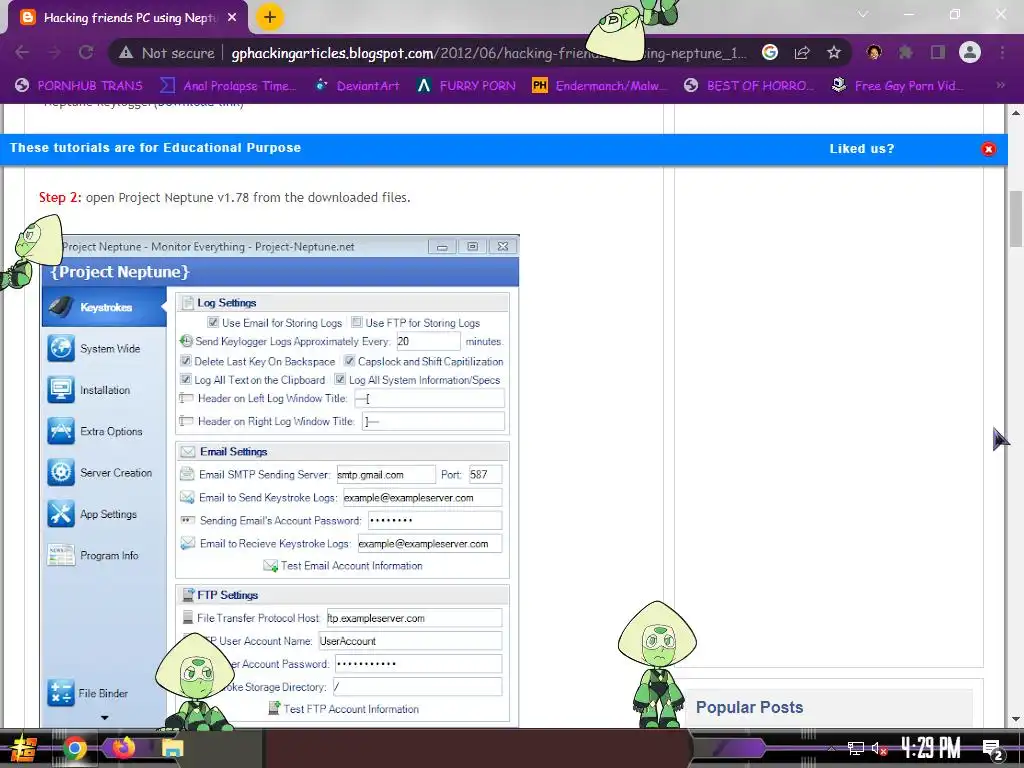The width and height of the screenshot is (1024, 768).
Task: Open Chrome tab search chevron
Action: tap(863, 14)
